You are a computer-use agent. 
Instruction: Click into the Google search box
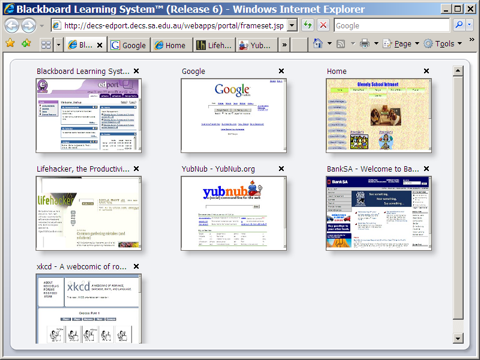(x=392, y=26)
